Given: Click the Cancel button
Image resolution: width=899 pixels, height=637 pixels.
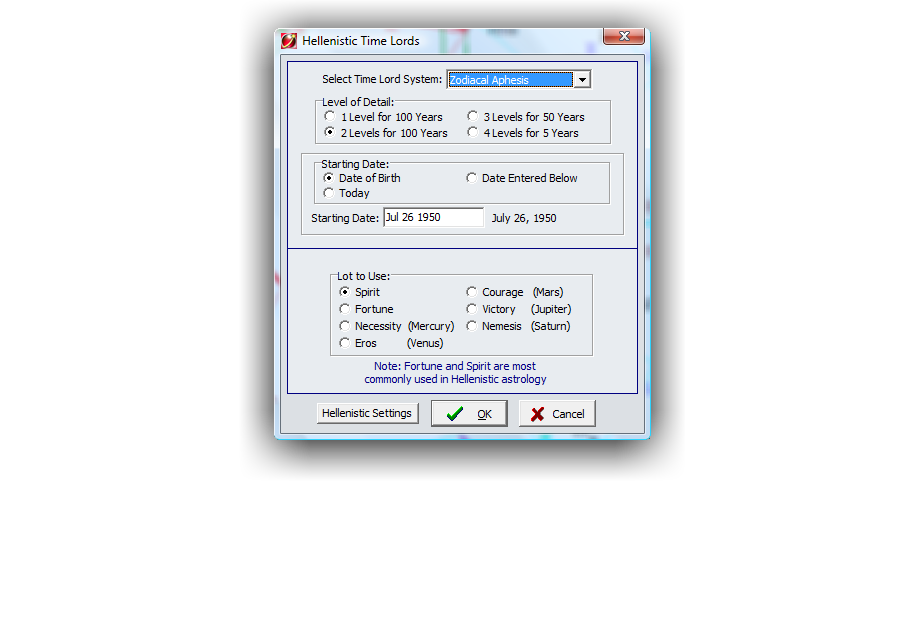Looking at the screenshot, I should (x=557, y=413).
